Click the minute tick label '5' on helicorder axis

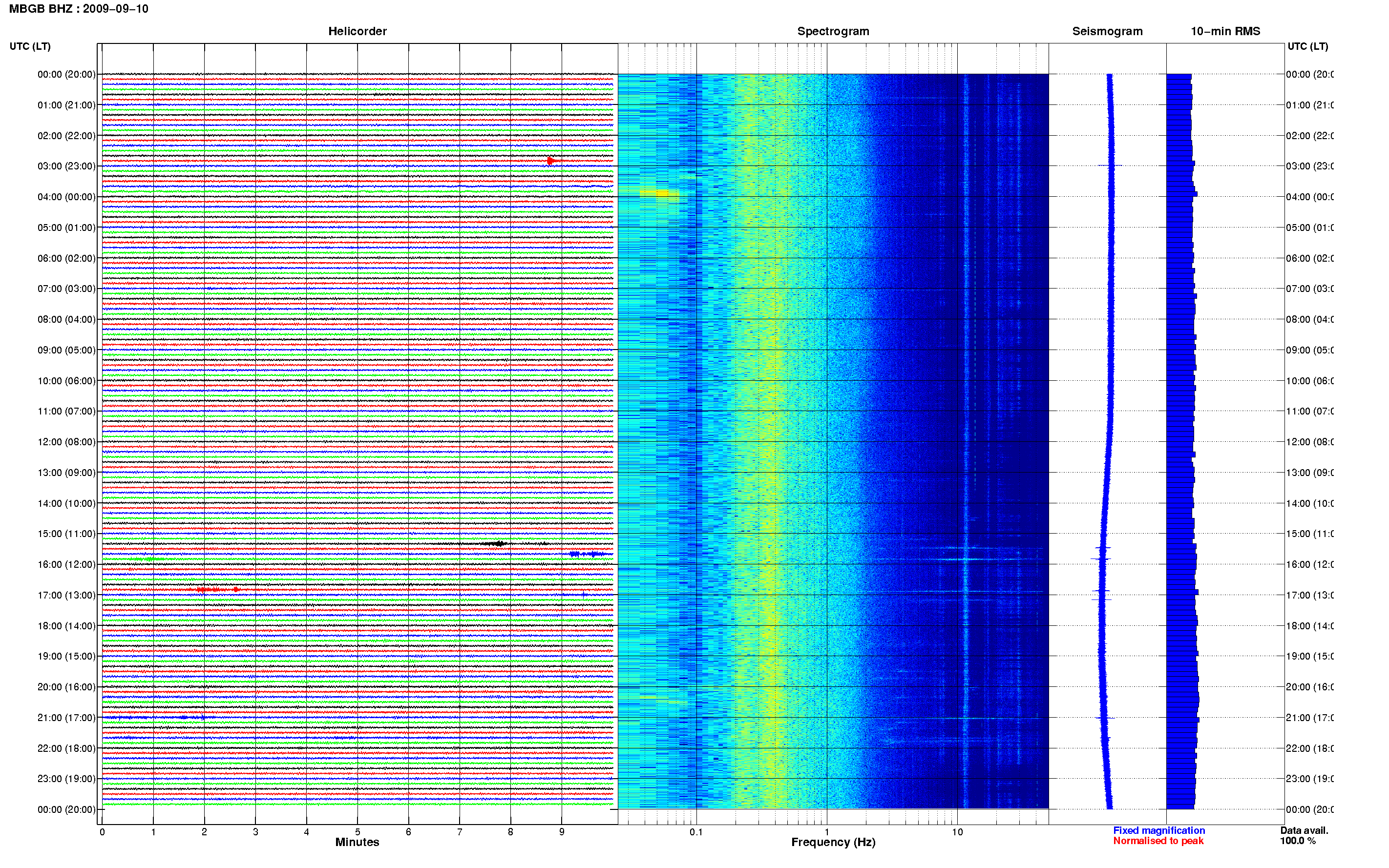(x=357, y=832)
